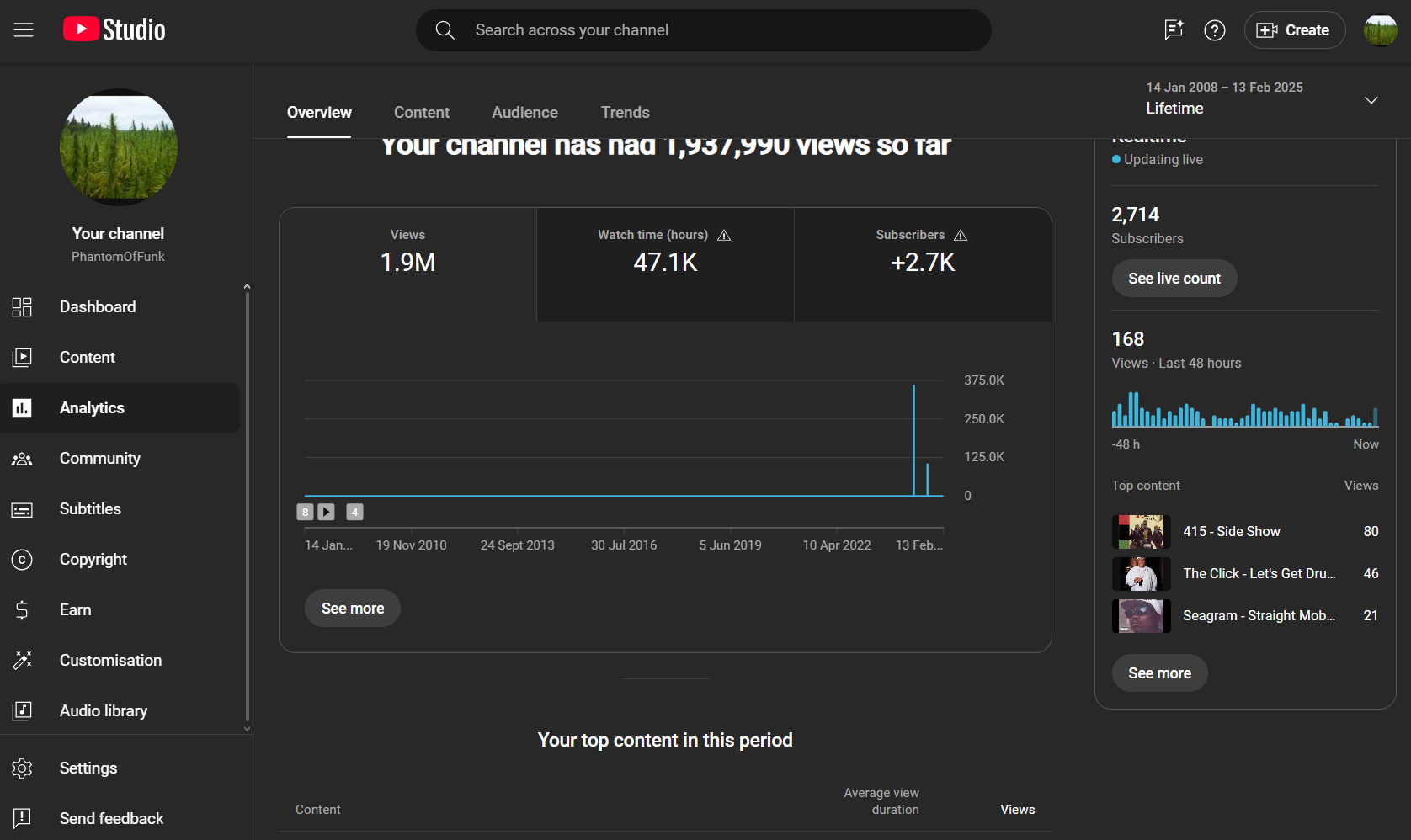This screenshot has height=840, width=1411.
Task: Open the Help question mark icon
Action: click(x=1215, y=30)
